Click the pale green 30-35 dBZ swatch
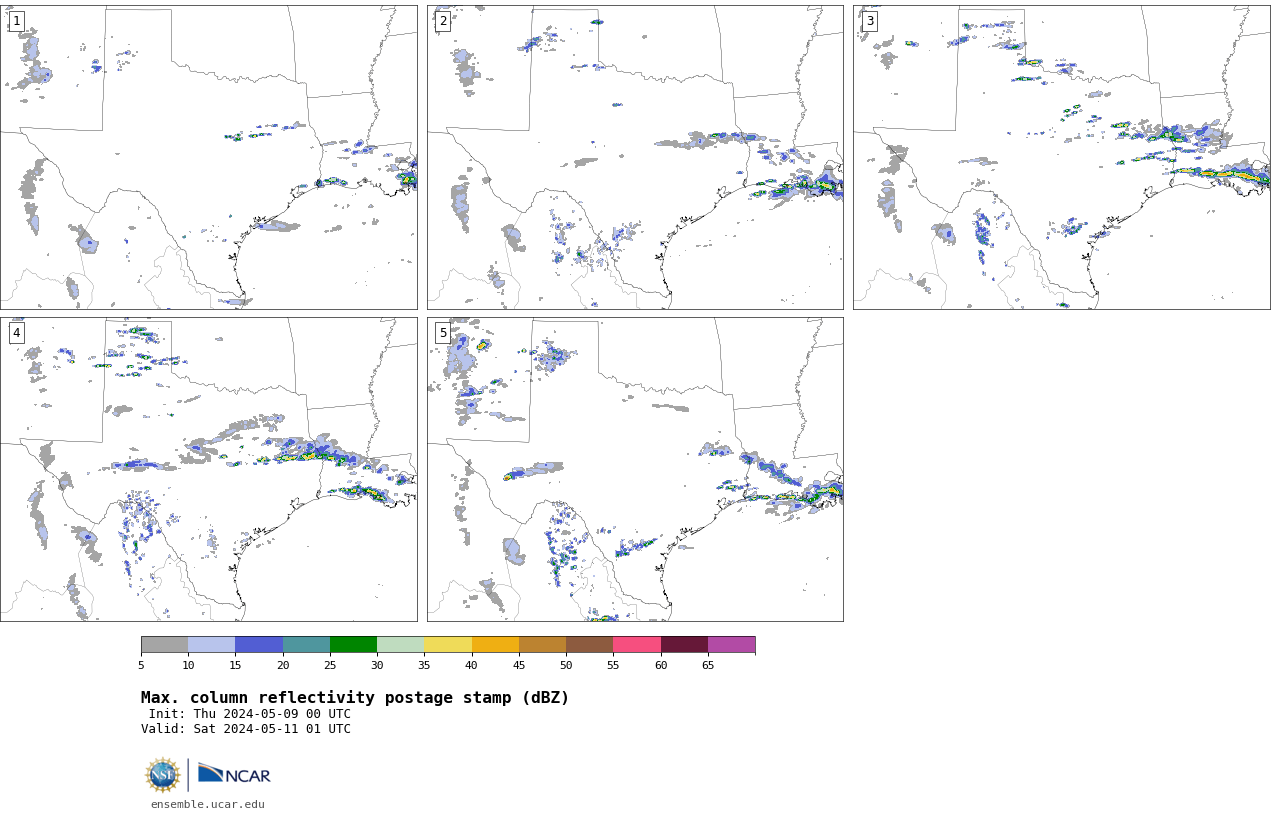Image resolution: width=1280 pixels, height=815 pixels. point(400,645)
